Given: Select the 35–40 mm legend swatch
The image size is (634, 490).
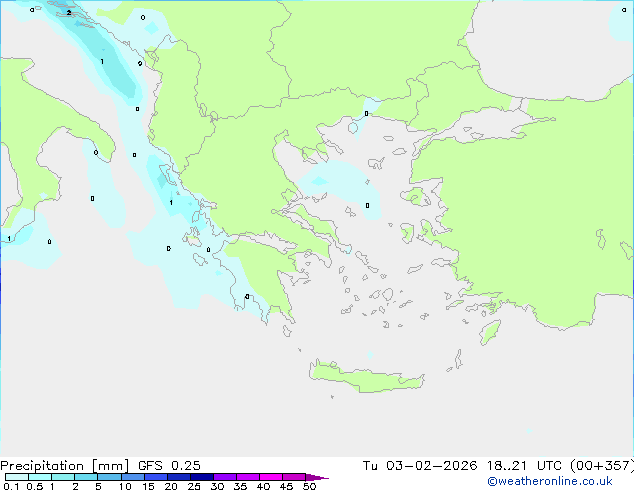Looking at the screenshot, I should click(248, 477).
